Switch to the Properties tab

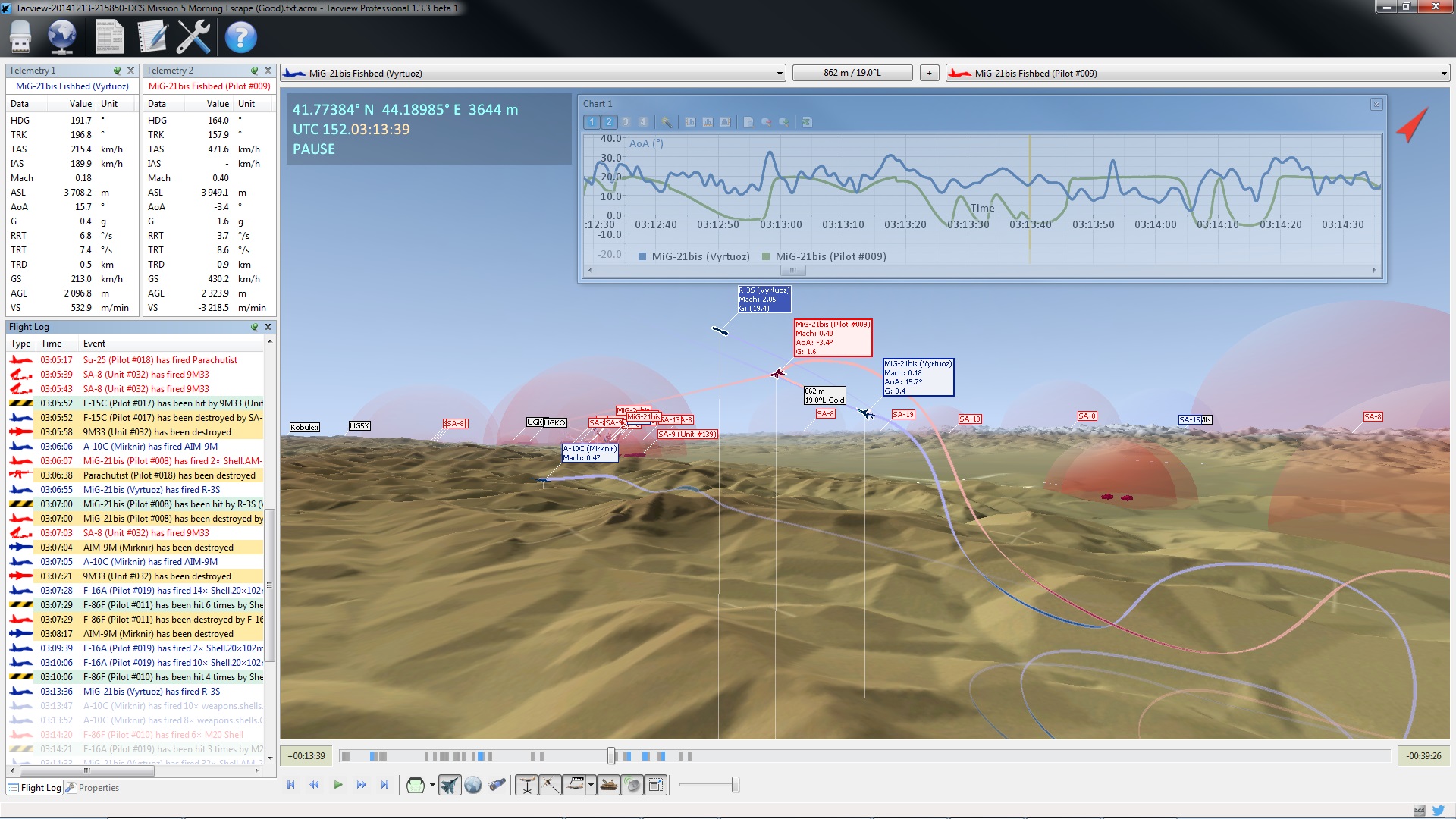tap(93, 788)
